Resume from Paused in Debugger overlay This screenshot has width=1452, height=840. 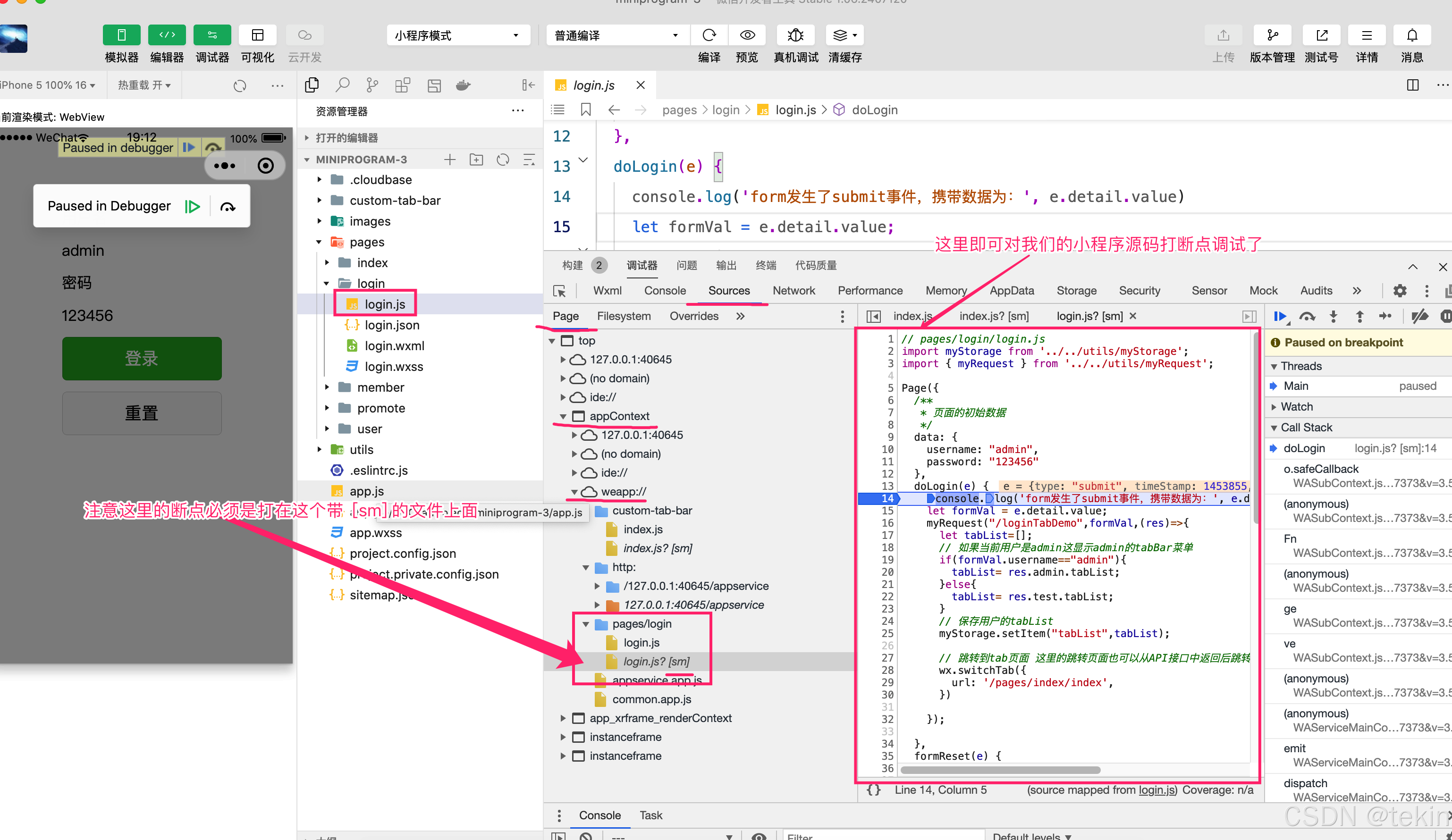(193, 206)
